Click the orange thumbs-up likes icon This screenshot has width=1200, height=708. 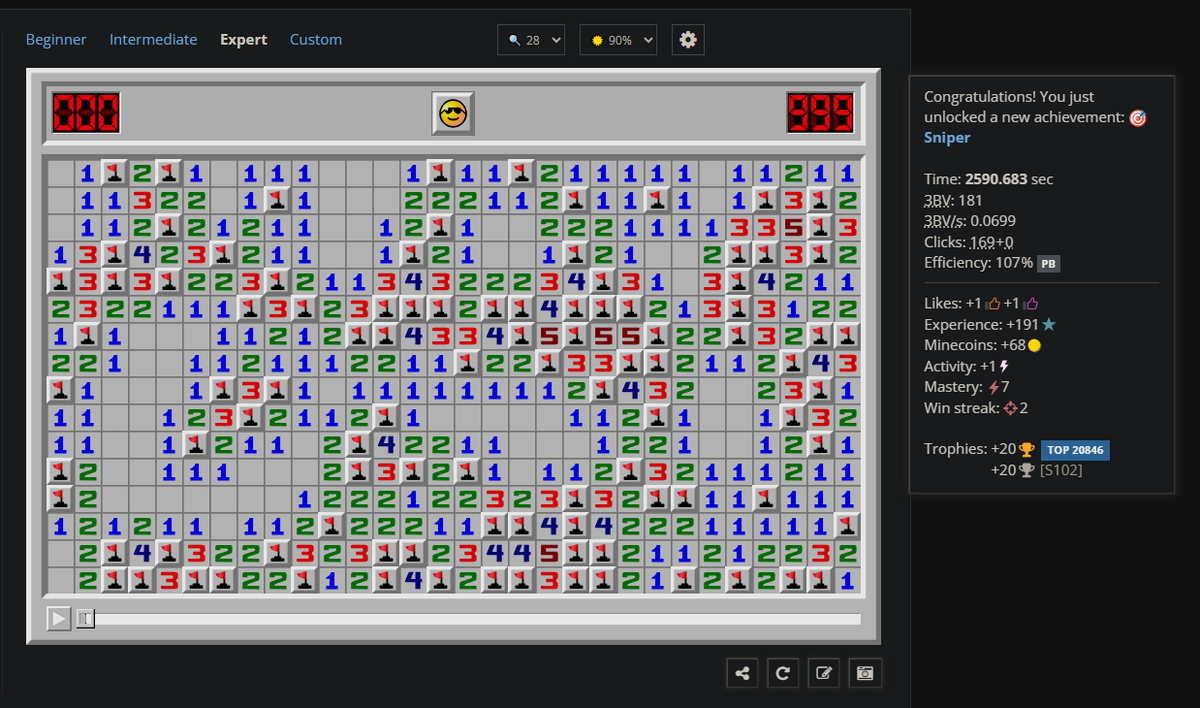pyautogui.click(x=993, y=303)
